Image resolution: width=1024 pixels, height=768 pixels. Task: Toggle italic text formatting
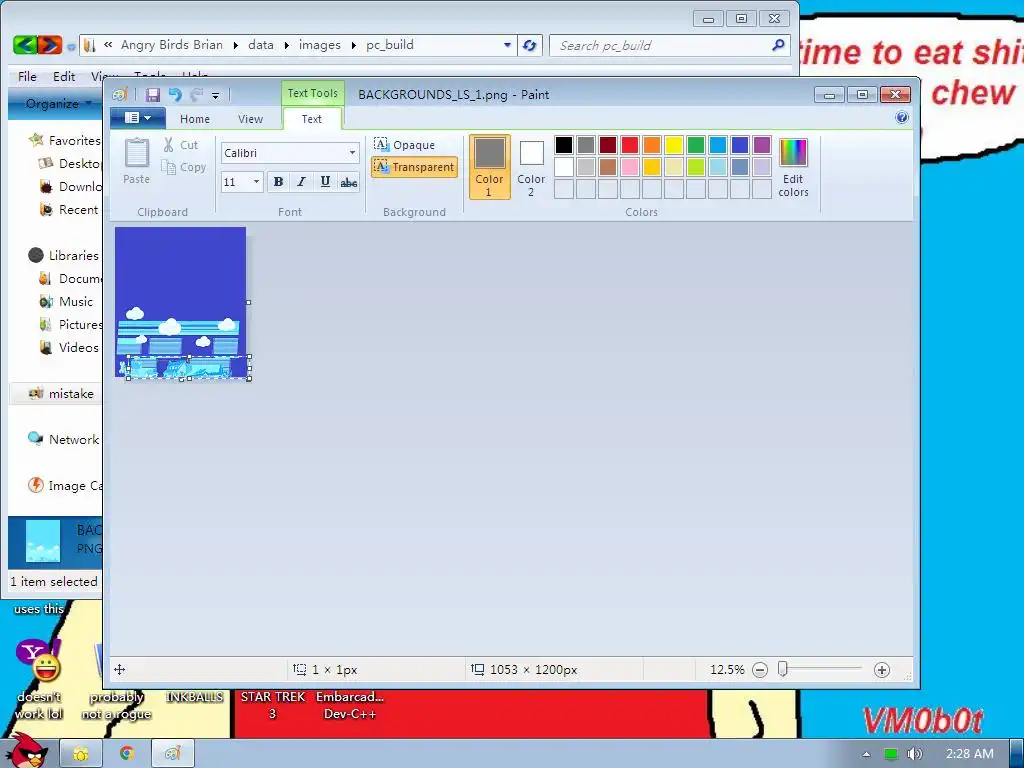tap(301, 182)
